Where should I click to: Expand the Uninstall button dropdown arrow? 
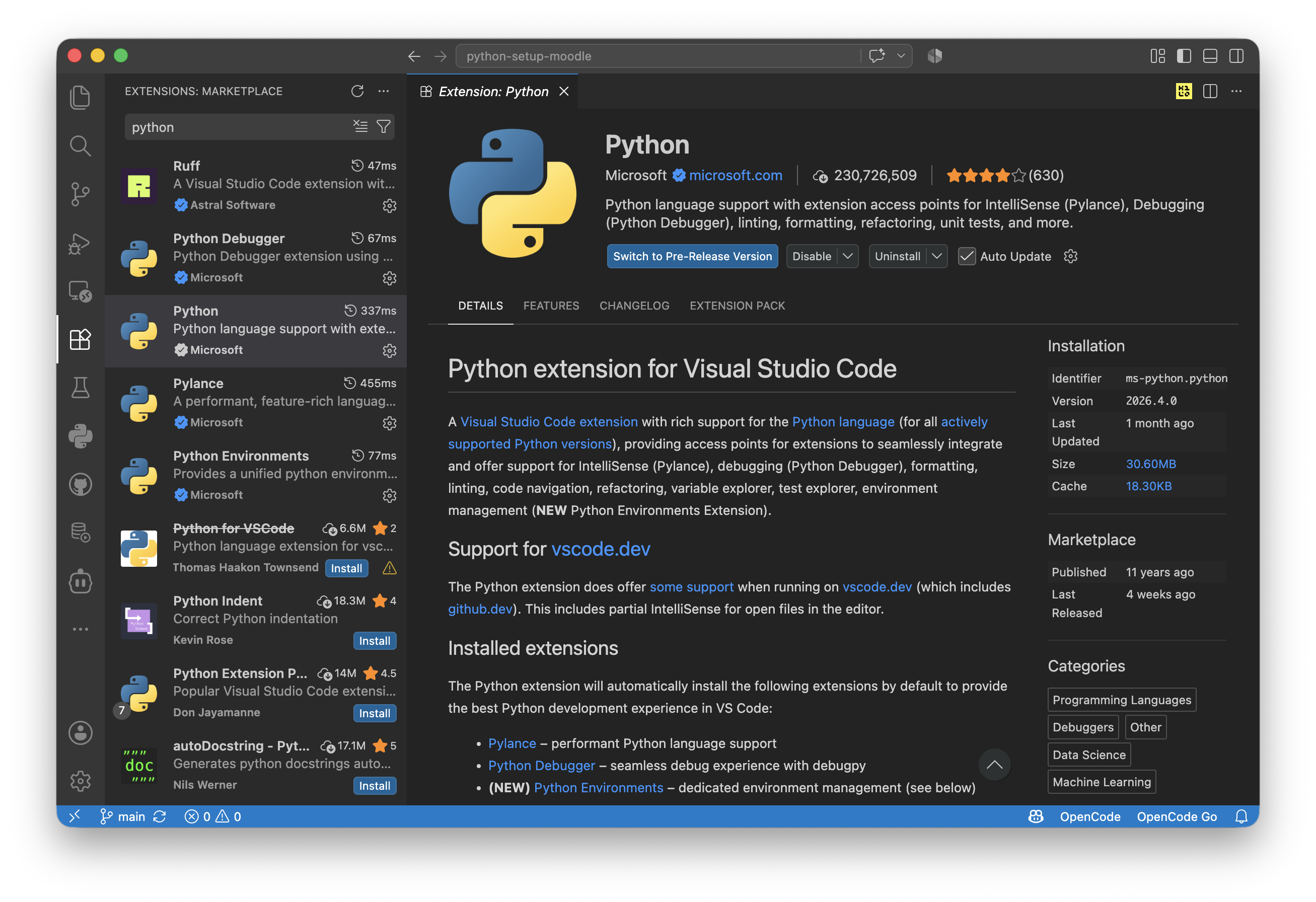point(936,256)
